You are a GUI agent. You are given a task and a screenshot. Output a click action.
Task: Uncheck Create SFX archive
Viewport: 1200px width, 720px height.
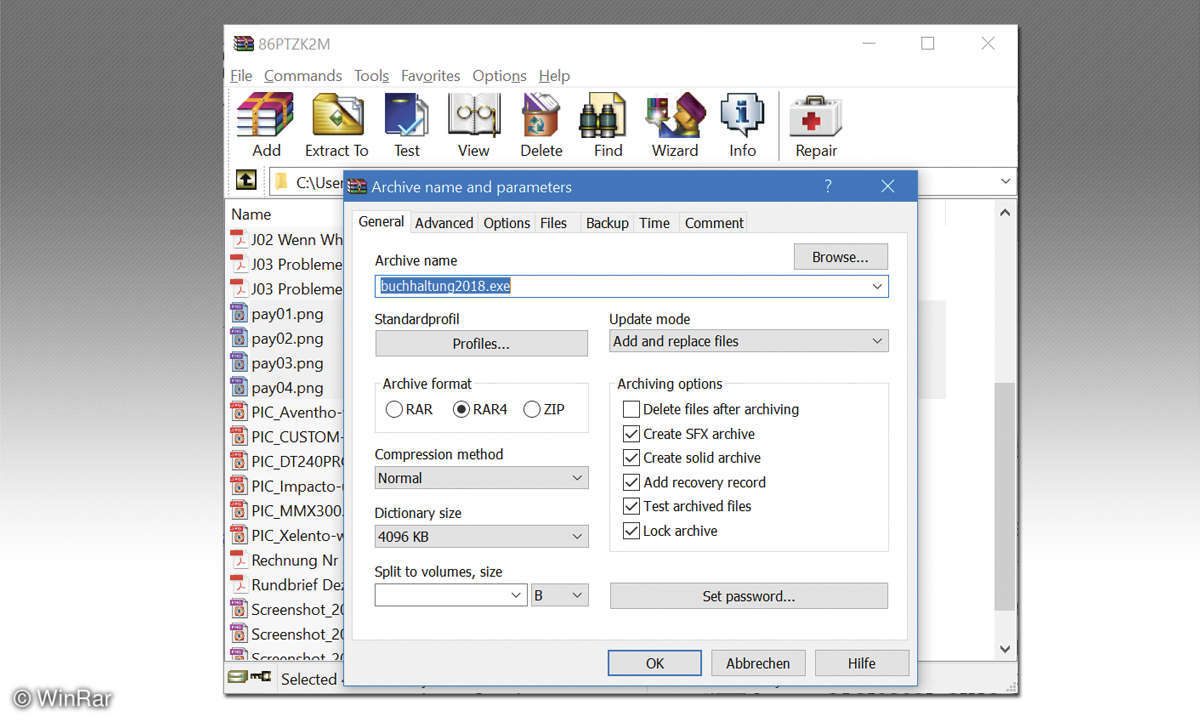[x=631, y=434]
